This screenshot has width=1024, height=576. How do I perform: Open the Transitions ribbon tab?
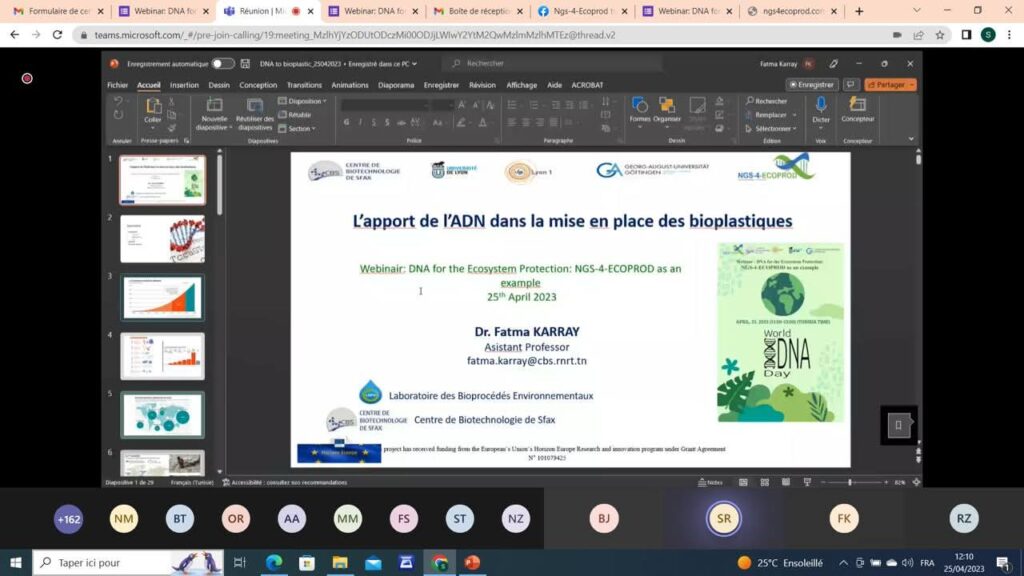[304, 85]
